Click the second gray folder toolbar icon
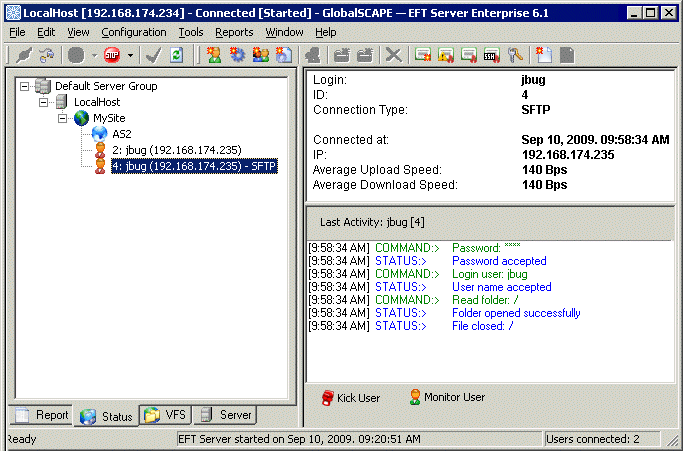The width and height of the screenshot is (683, 451). [365, 55]
